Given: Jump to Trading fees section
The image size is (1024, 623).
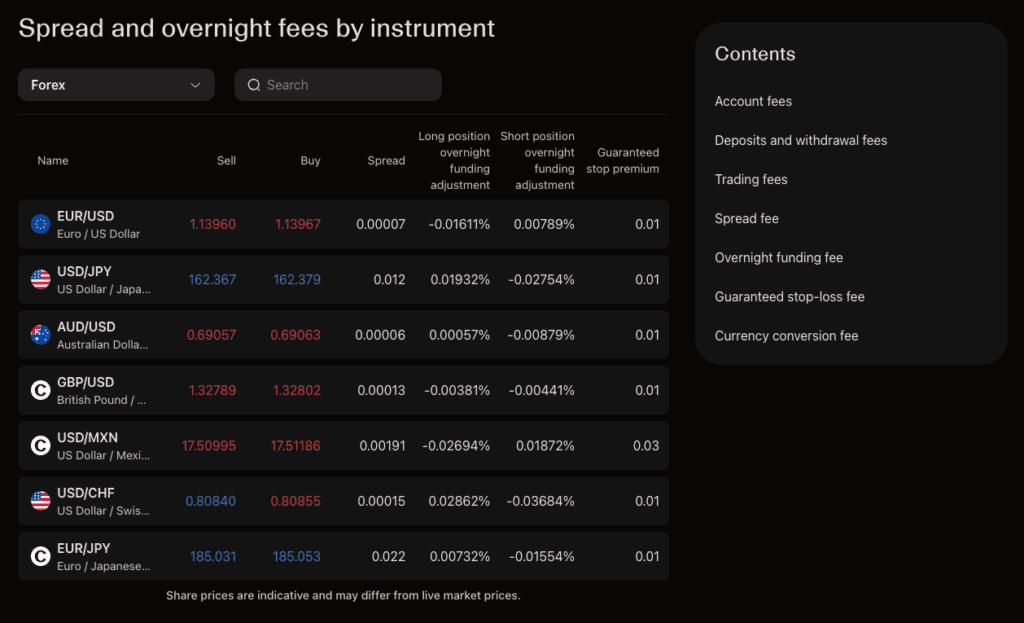Looking at the screenshot, I should pos(751,180).
